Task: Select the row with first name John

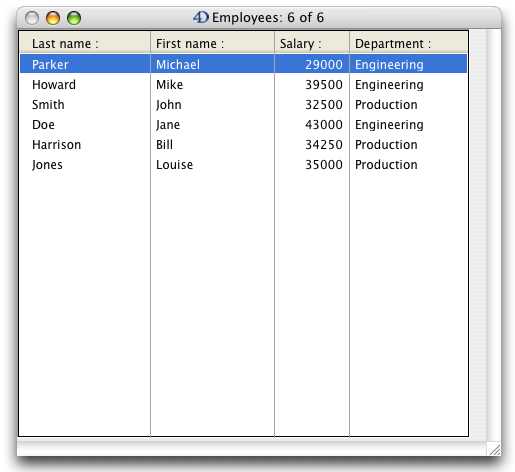Action: tap(244, 105)
